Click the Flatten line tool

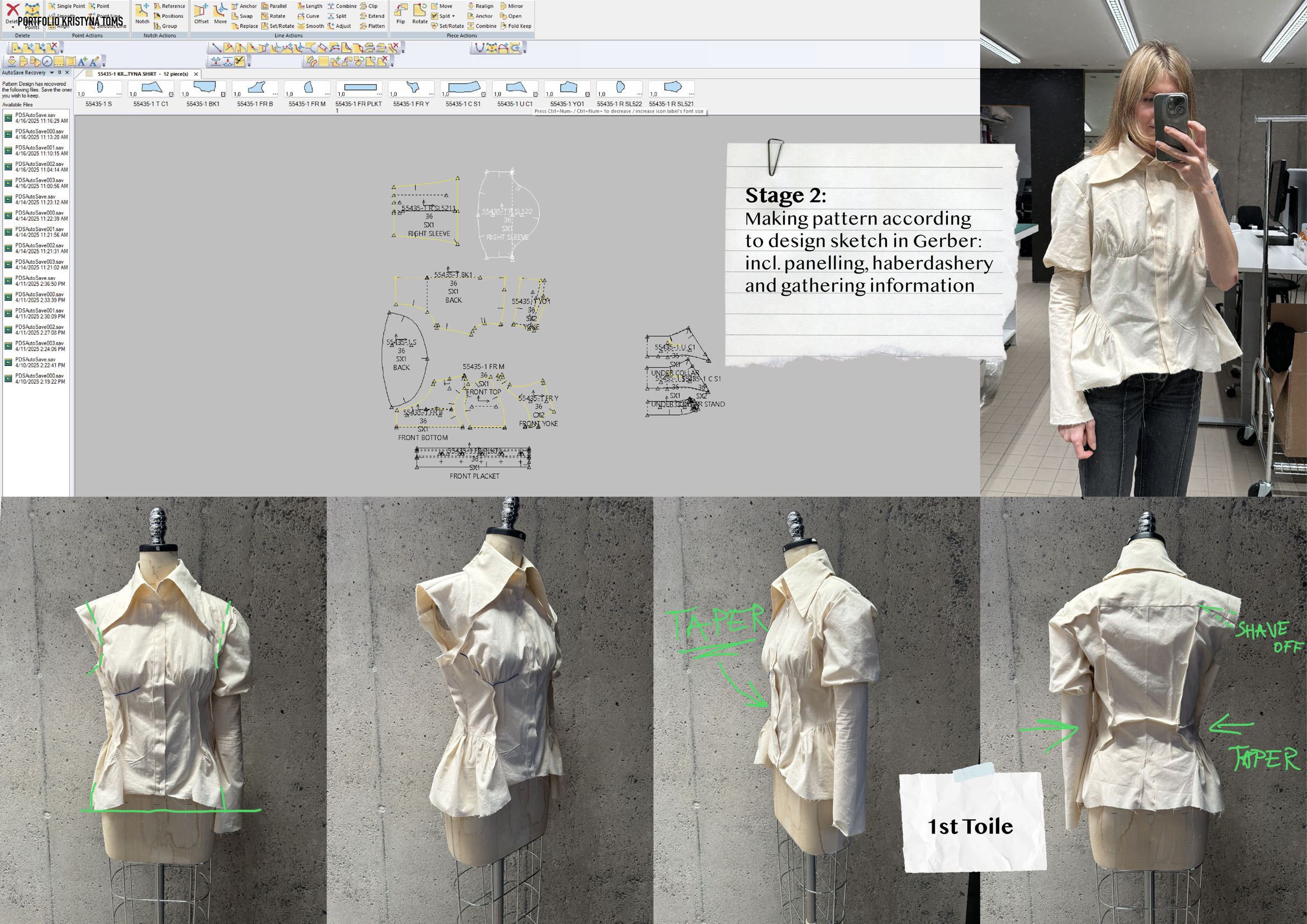pos(373,26)
